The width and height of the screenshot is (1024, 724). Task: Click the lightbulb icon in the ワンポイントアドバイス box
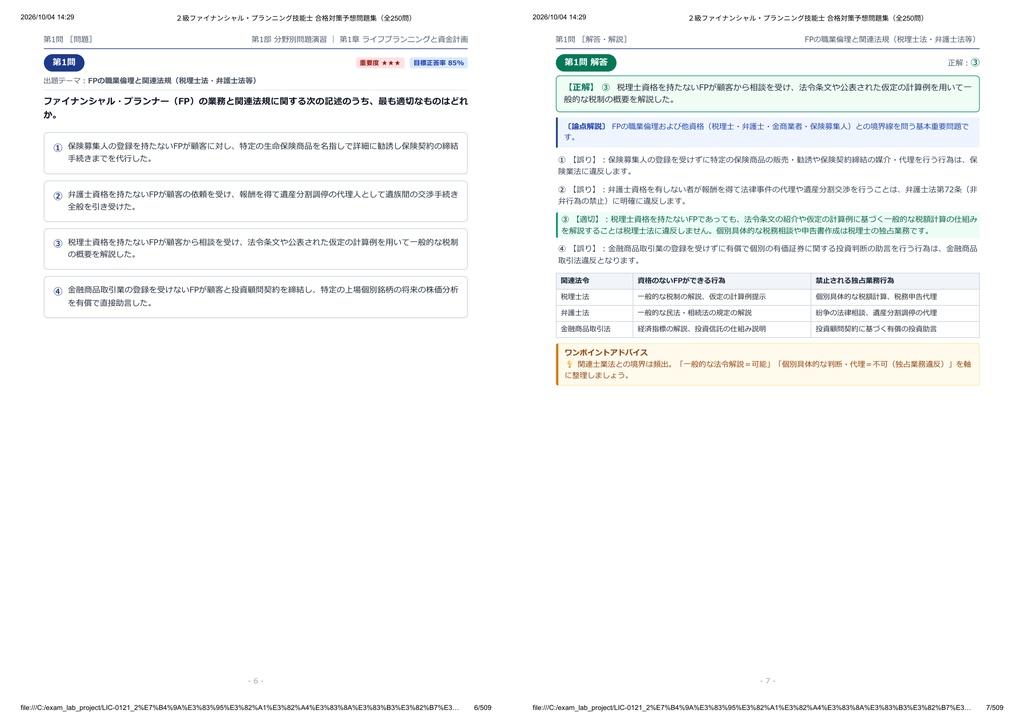click(569, 364)
